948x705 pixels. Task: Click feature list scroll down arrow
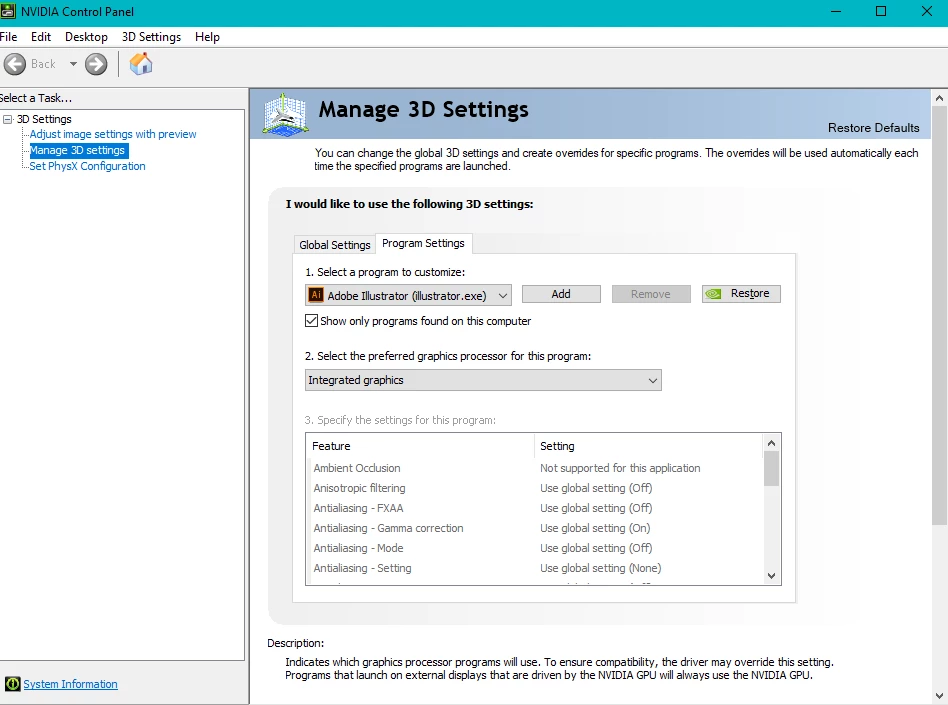coord(771,576)
